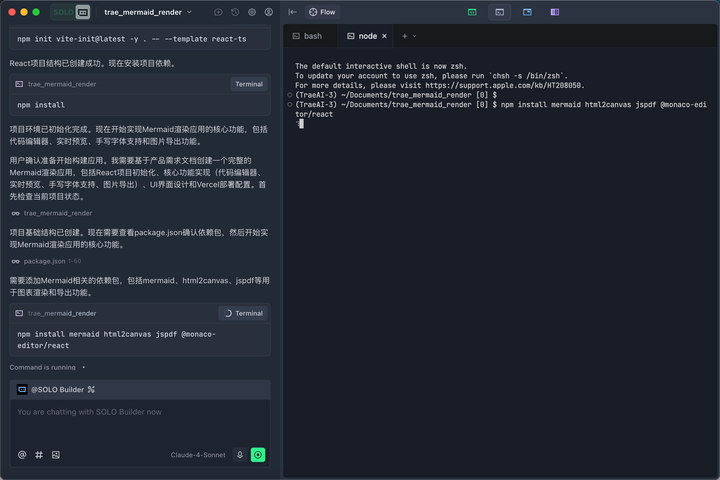
Task: Add a new terminal with the plus button
Action: pyautogui.click(x=405, y=36)
